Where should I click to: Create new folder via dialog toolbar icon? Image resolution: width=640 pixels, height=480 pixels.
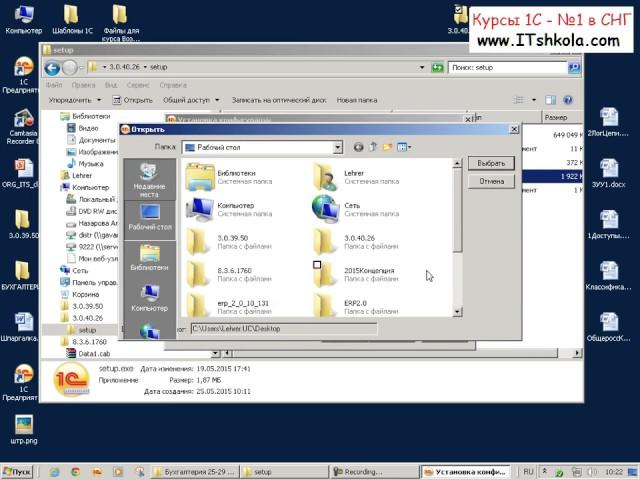(387, 147)
